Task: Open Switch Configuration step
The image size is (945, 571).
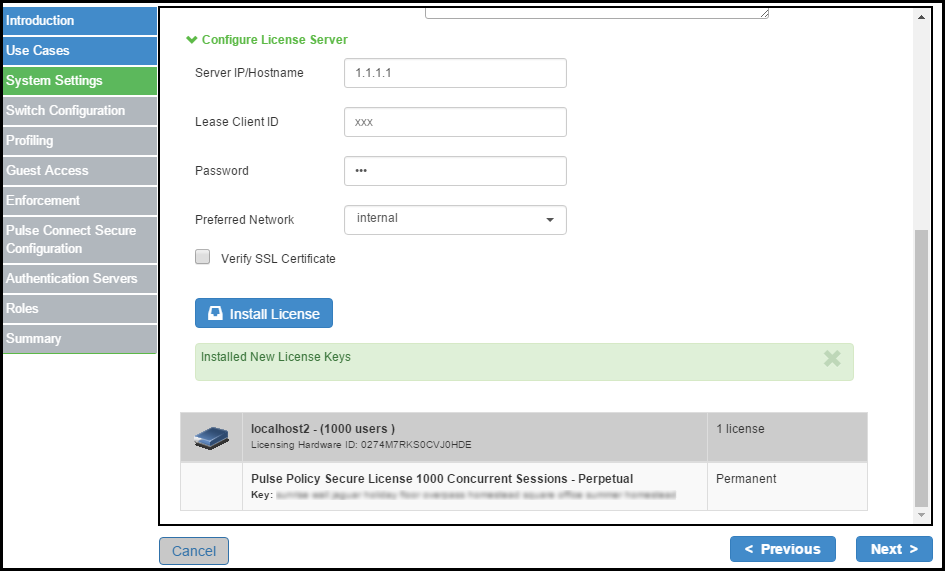Action: (x=80, y=111)
